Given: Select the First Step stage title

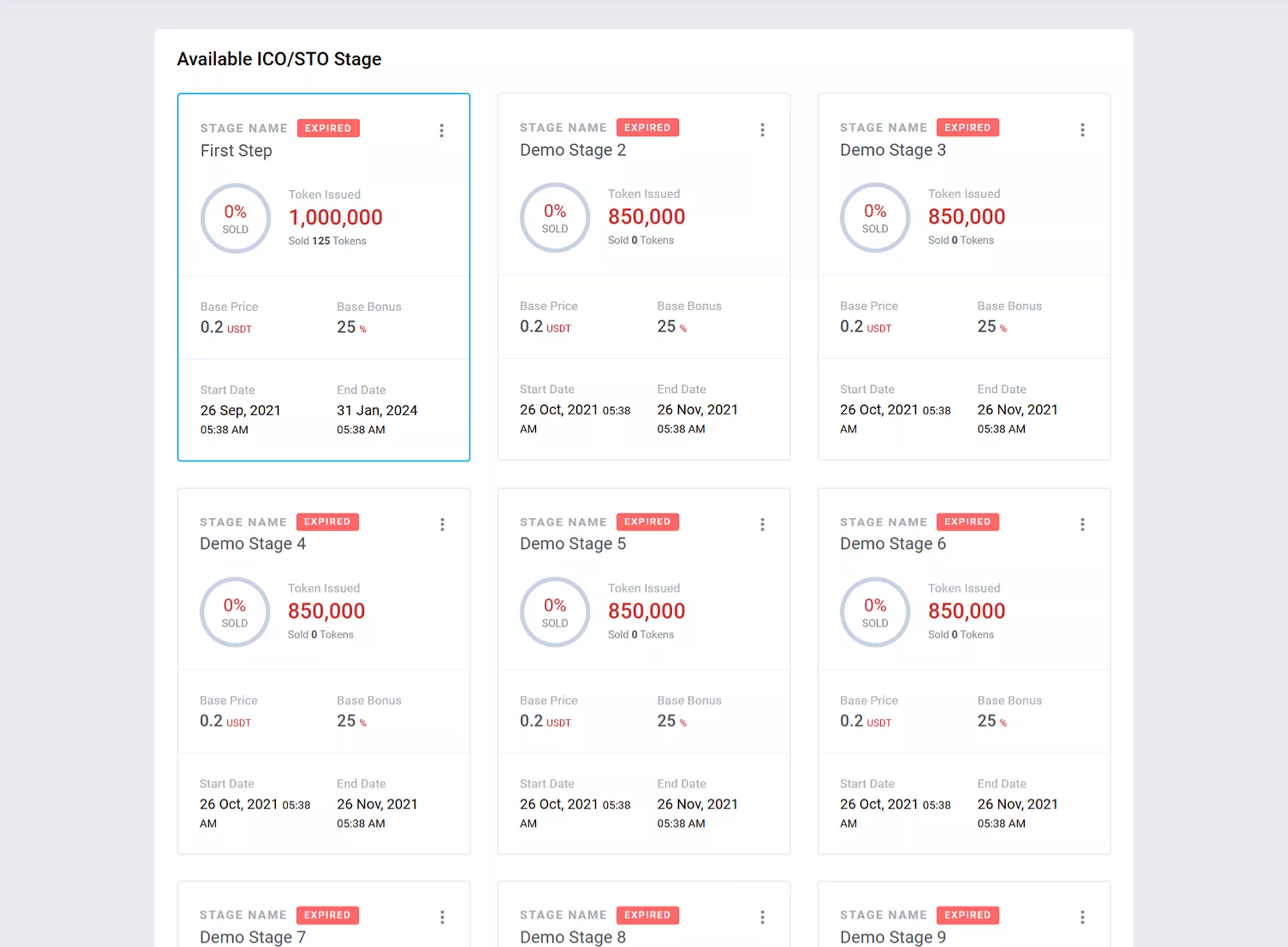Looking at the screenshot, I should click(x=236, y=150).
